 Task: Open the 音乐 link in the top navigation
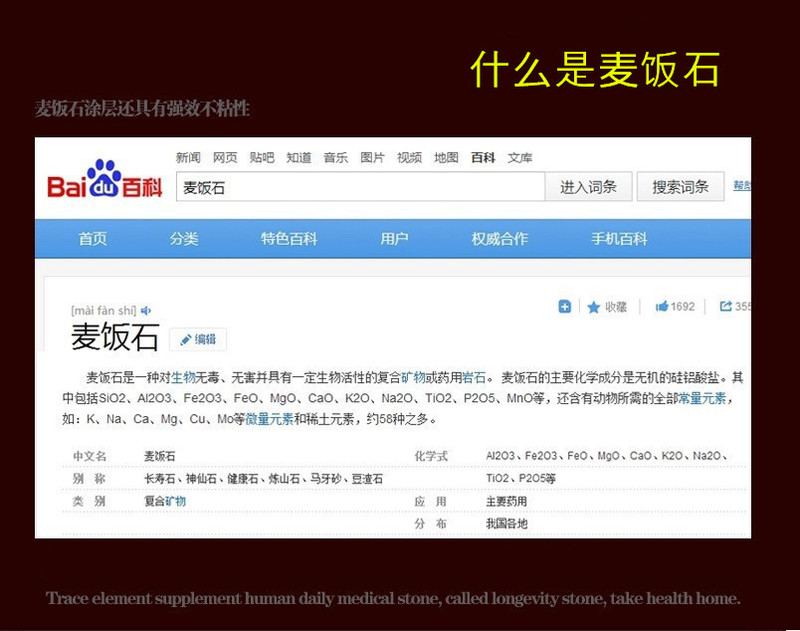(x=336, y=158)
